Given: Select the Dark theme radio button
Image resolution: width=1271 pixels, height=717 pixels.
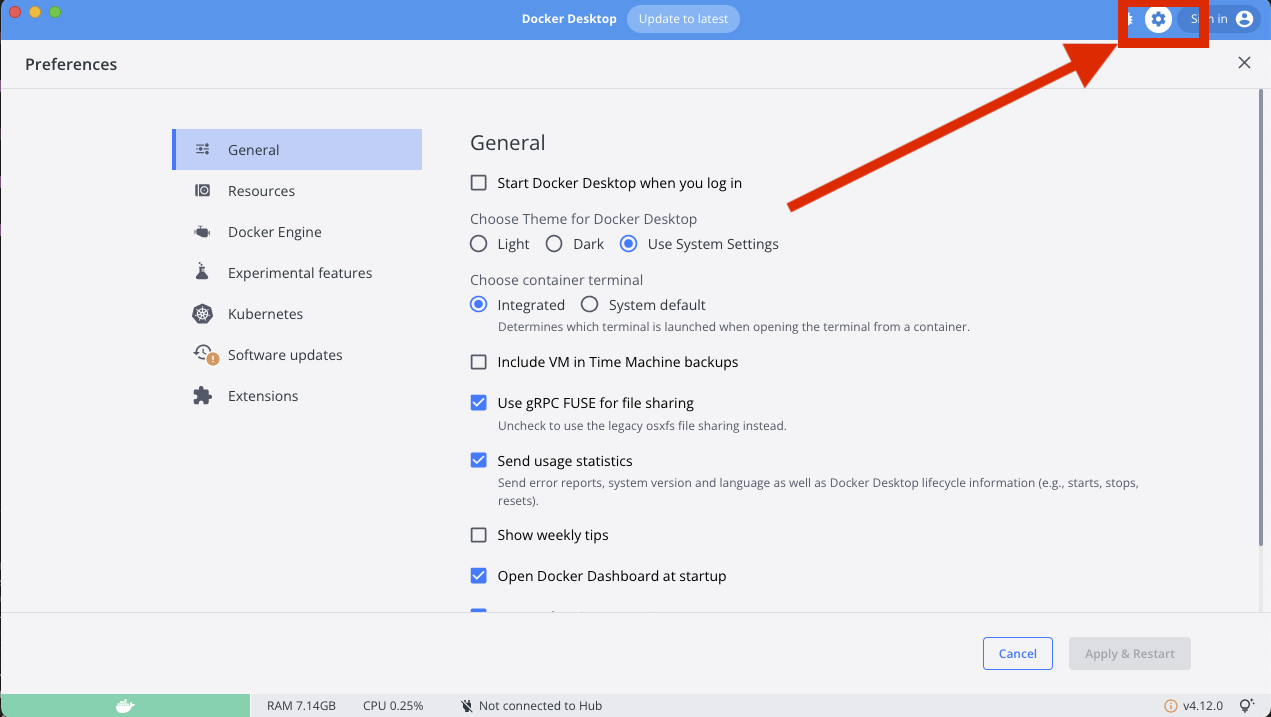Looking at the screenshot, I should click(554, 244).
